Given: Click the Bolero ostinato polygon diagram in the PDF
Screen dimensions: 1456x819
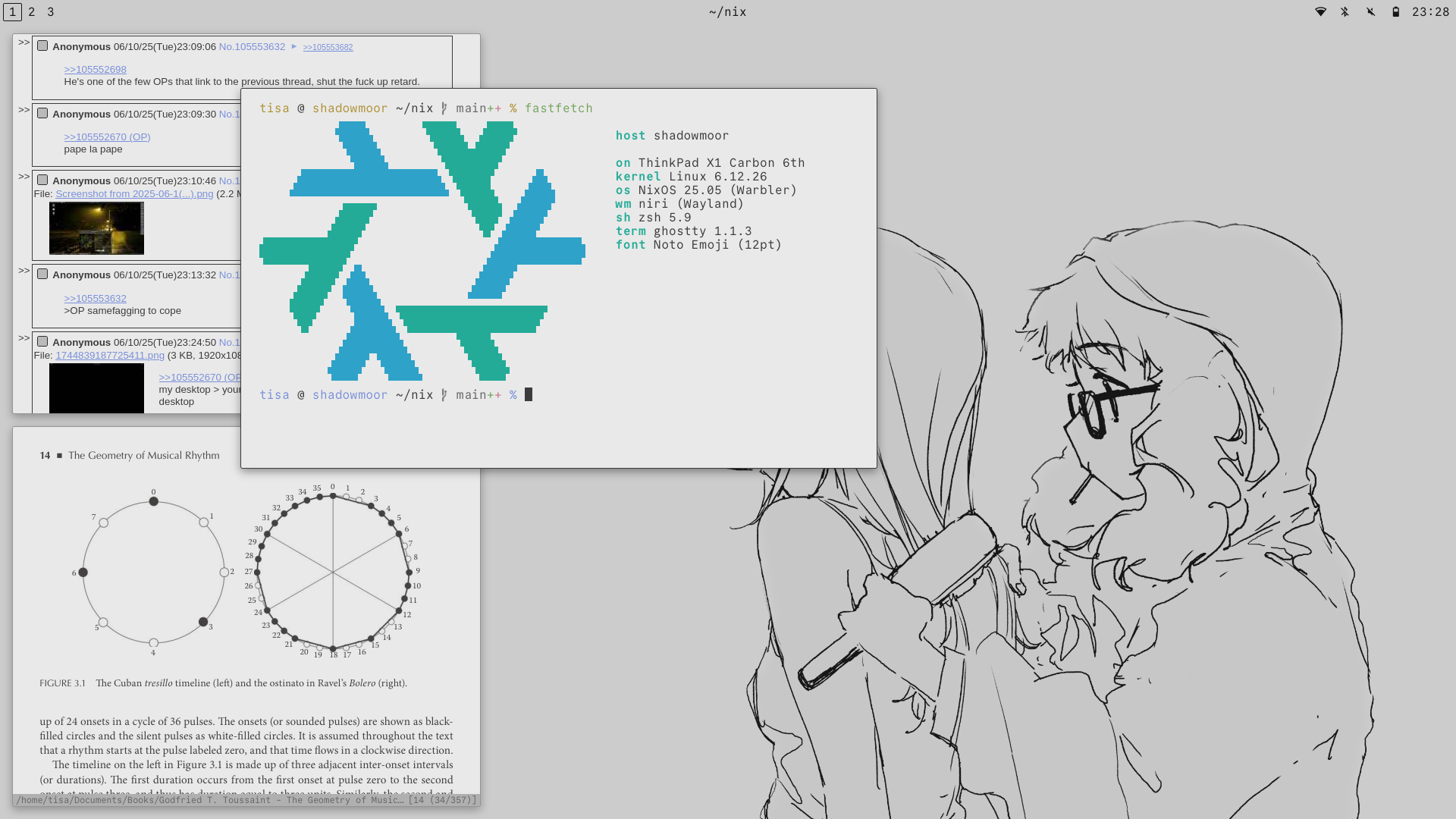Looking at the screenshot, I should [x=333, y=573].
